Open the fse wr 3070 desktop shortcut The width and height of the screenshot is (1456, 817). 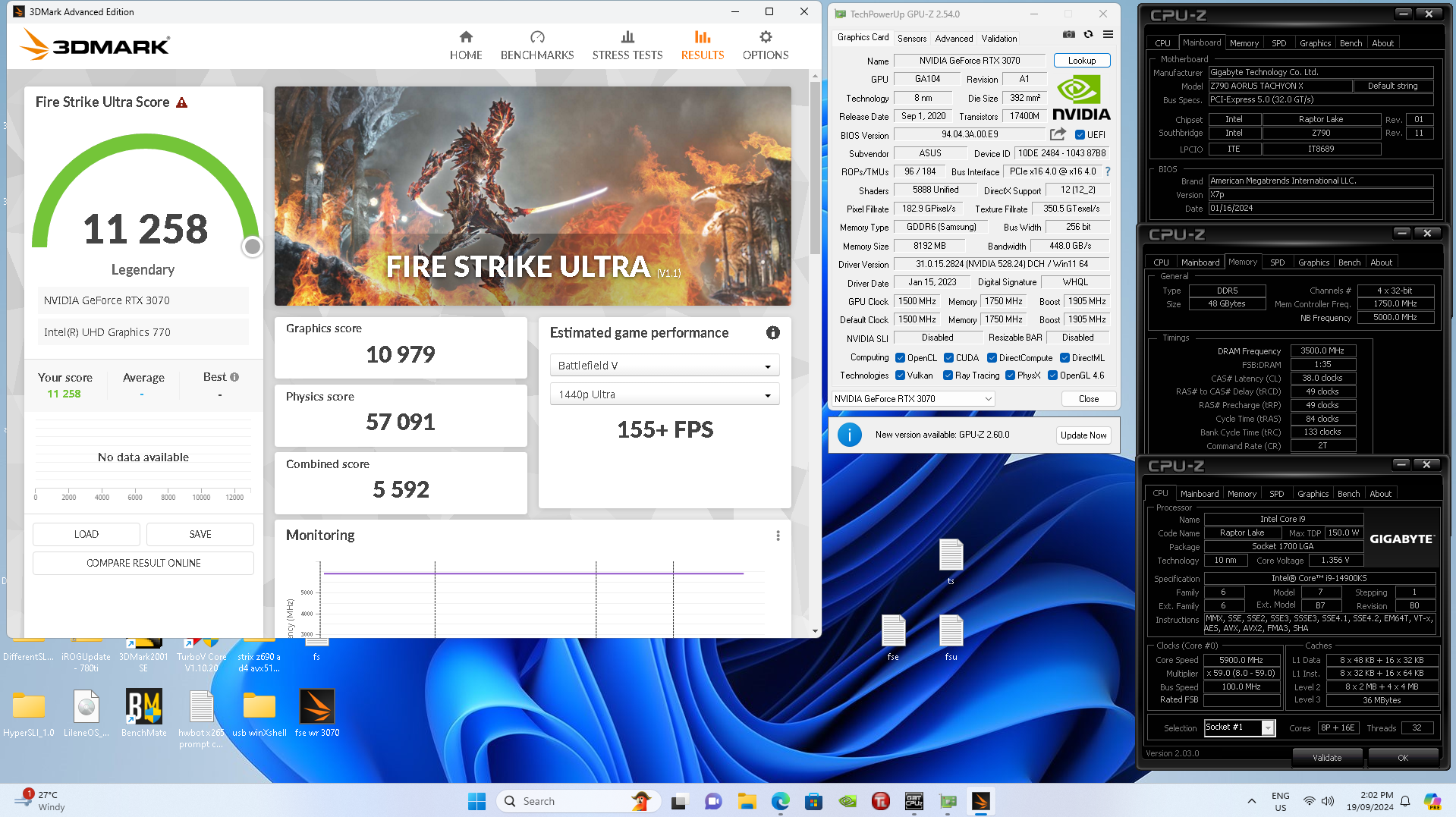tap(316, 713)
